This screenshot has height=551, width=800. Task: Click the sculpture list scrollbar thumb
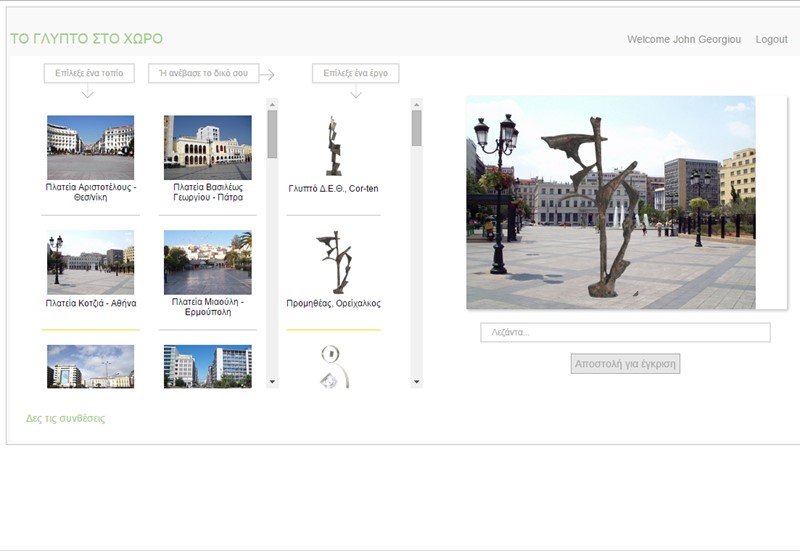click(x=416, y=128)
